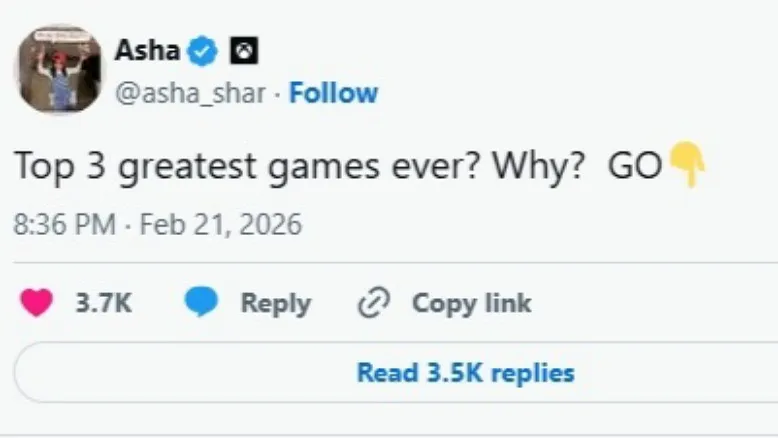Click the Feb 21, 2026 date text
The image size is (778, 438).
tap(220, 224)
